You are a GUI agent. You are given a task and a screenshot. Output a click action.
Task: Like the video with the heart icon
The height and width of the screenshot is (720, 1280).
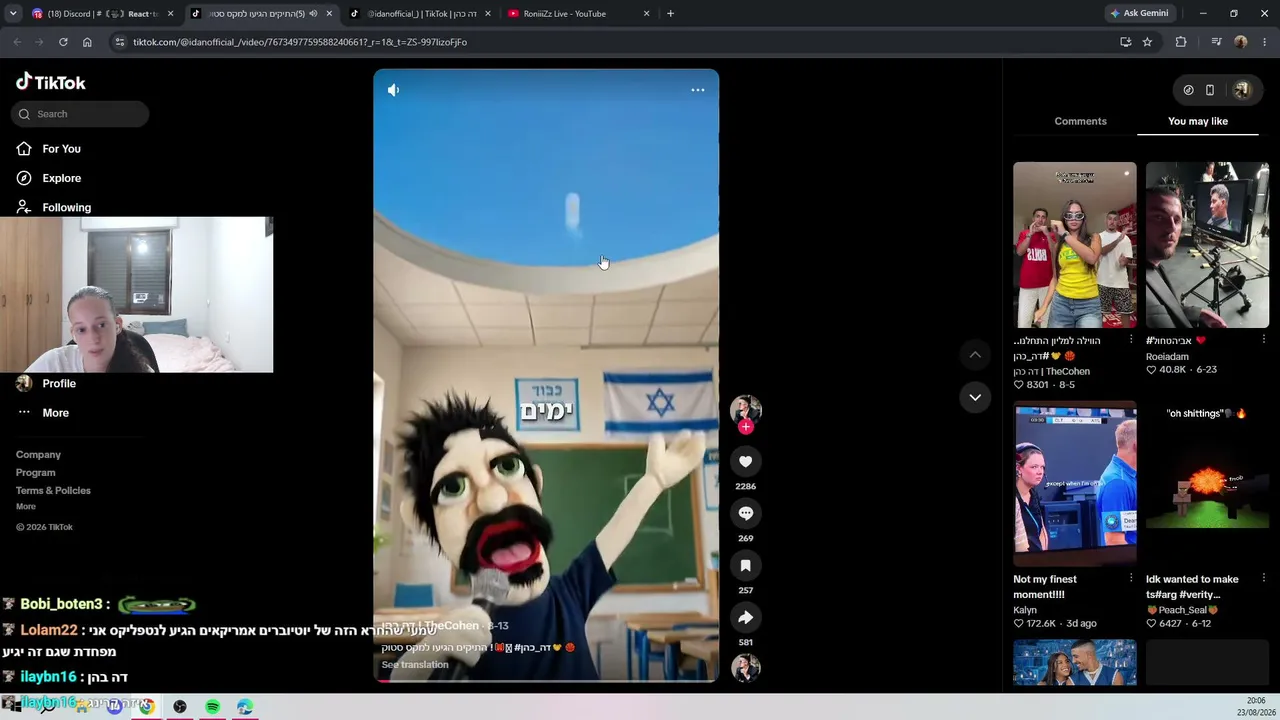[745, 461]
